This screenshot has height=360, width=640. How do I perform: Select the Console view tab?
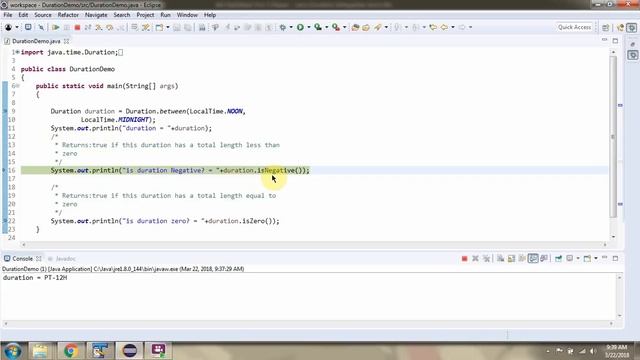22,259
